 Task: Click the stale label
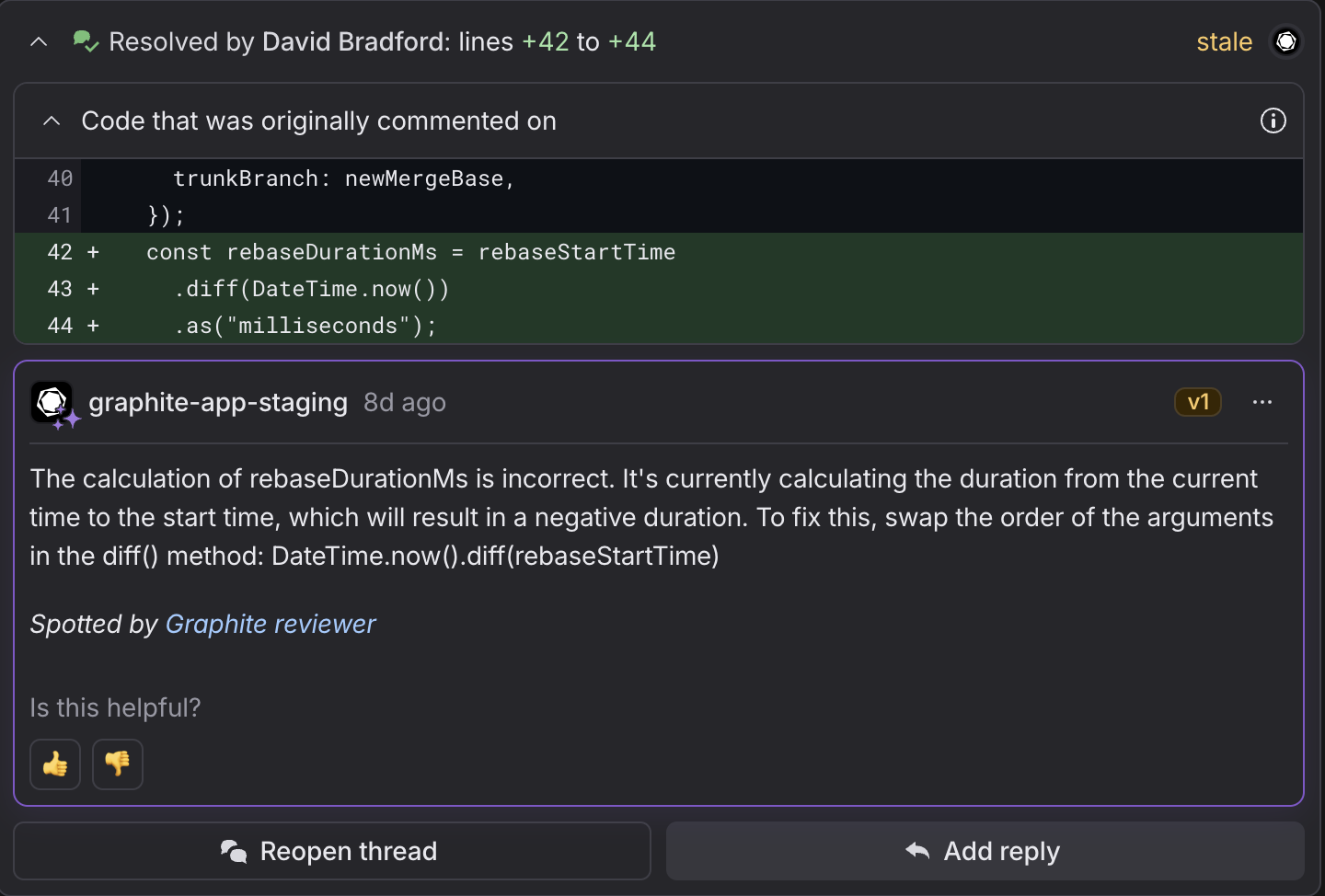click(x=1224, y=42)
